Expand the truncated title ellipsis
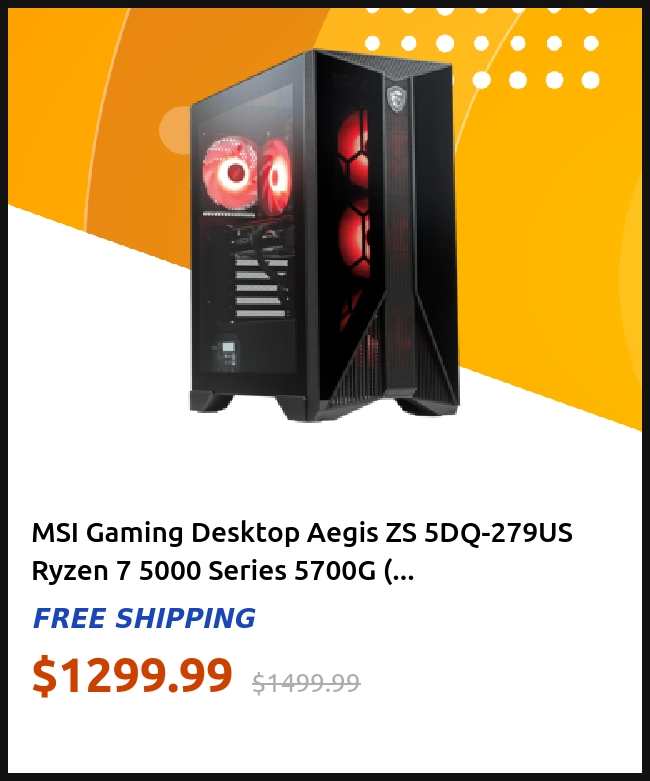The image size is (650, 781). 399,571
